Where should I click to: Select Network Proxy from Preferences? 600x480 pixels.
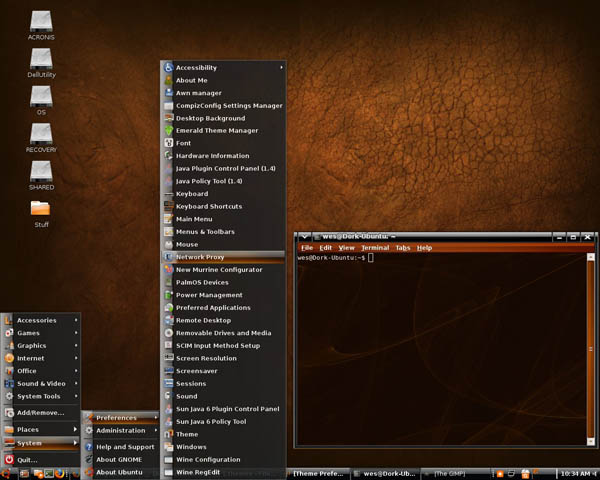click(223, 257)
